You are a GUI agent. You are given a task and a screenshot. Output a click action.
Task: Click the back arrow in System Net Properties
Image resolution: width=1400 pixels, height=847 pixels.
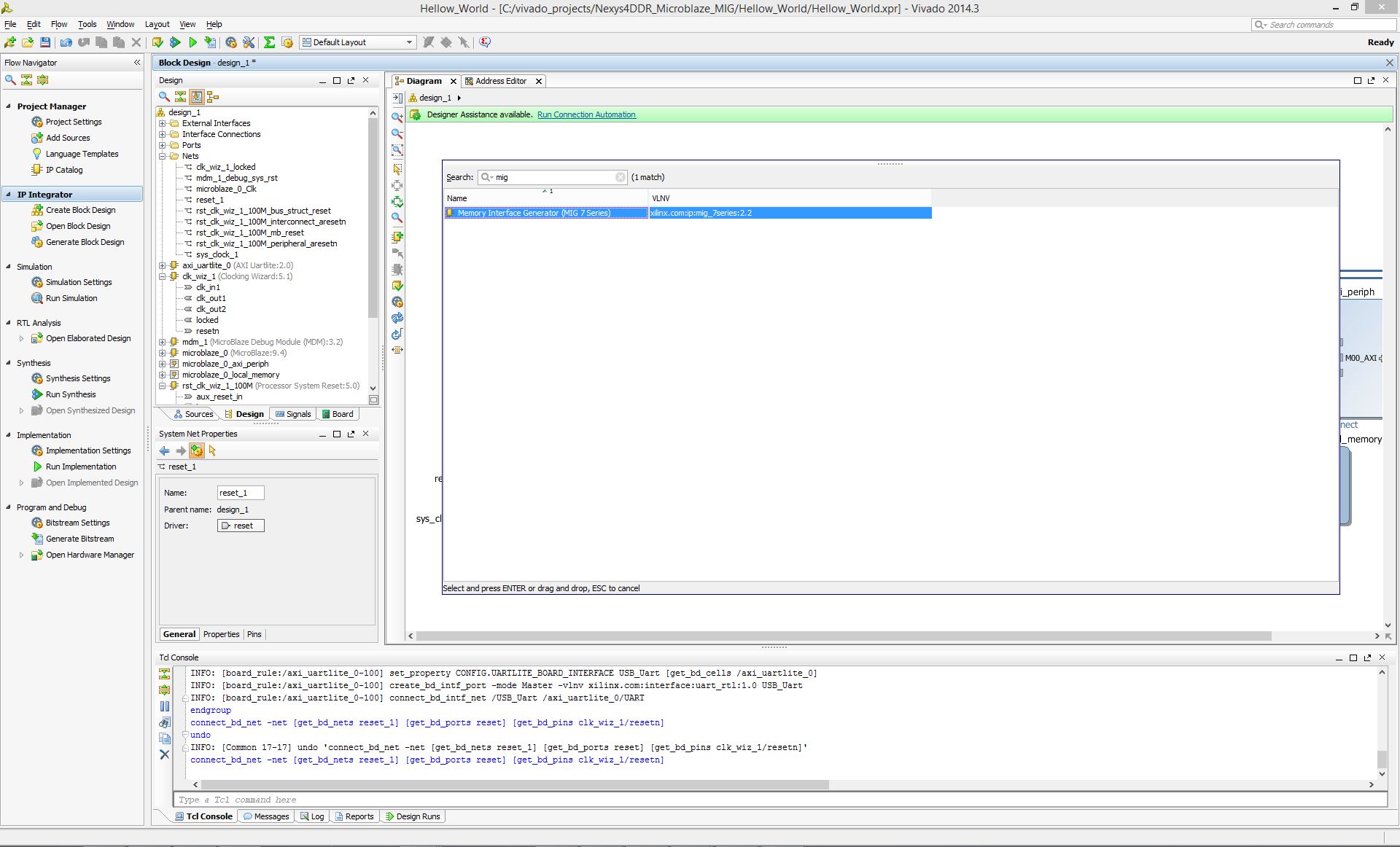pyautogui.click(x=165, y=450)
